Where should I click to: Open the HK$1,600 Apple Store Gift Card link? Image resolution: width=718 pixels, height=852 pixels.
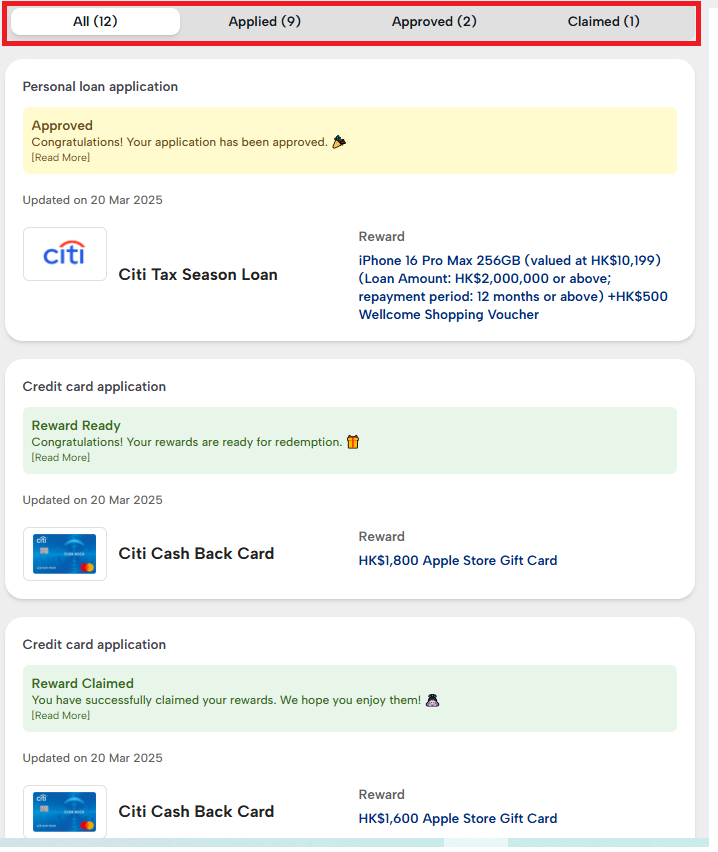pos(458,818)
